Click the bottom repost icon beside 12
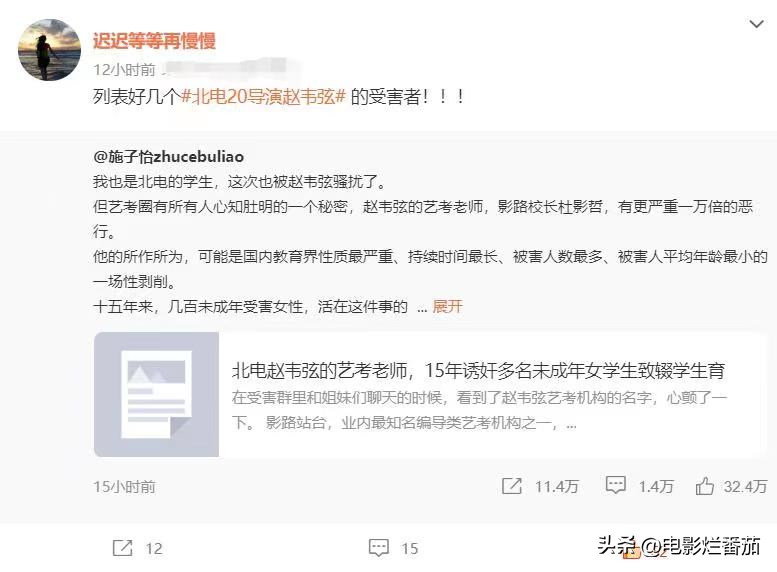This screenshot has width=777, height=572. tap(122, 548)
